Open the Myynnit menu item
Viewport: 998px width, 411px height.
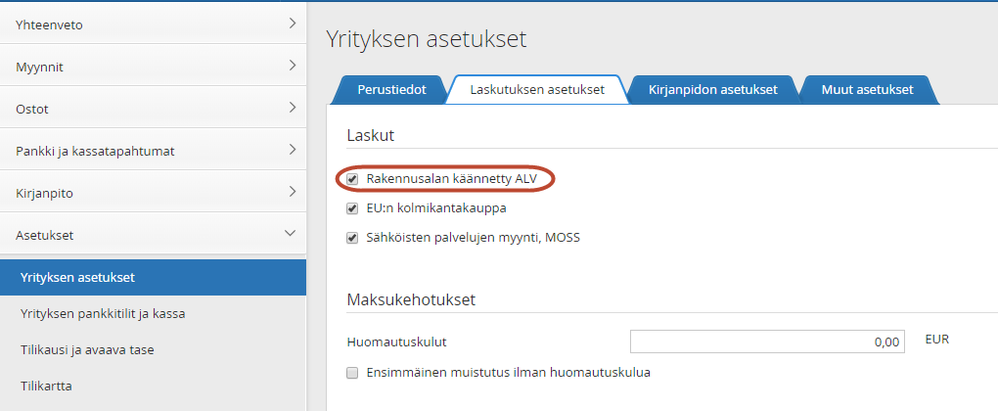pos(47,67)
